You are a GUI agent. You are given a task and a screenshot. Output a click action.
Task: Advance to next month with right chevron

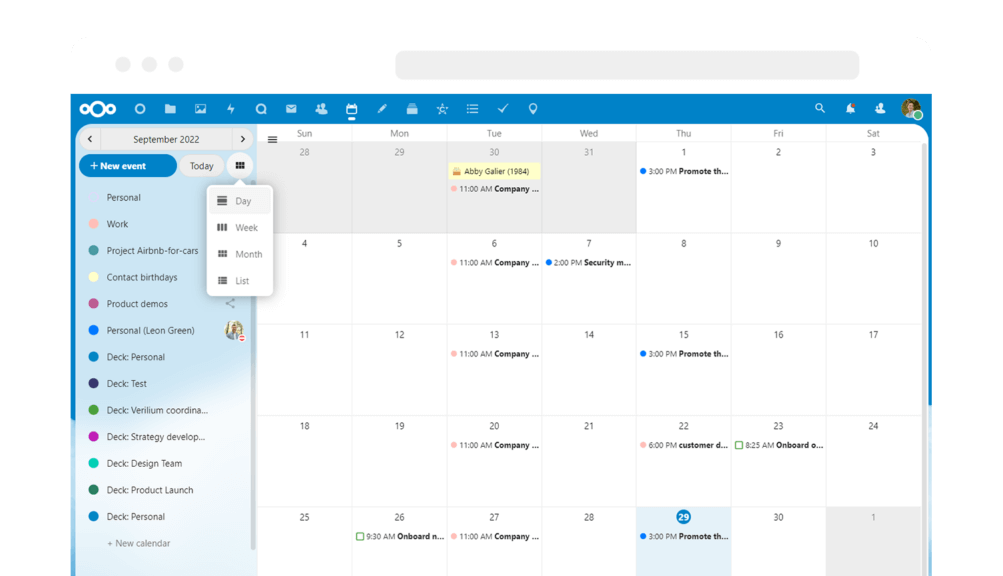[x=243, y=139]
